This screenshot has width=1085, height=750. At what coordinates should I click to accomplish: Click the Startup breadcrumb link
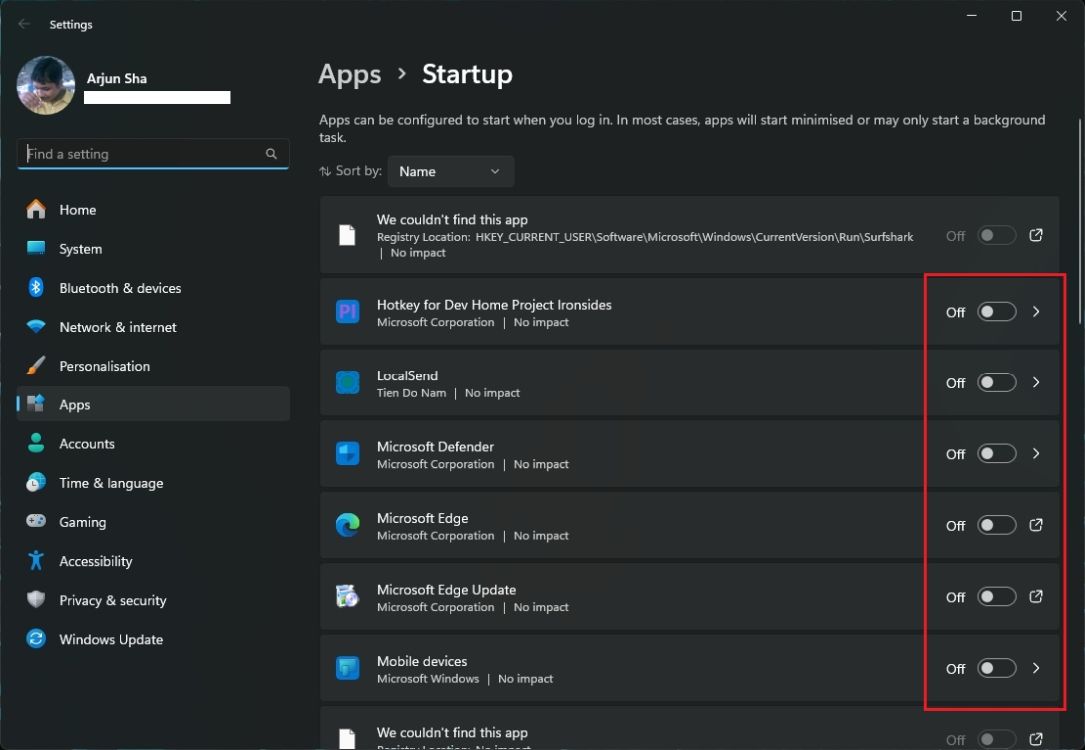pyautogui.click(x=467, y=74)
